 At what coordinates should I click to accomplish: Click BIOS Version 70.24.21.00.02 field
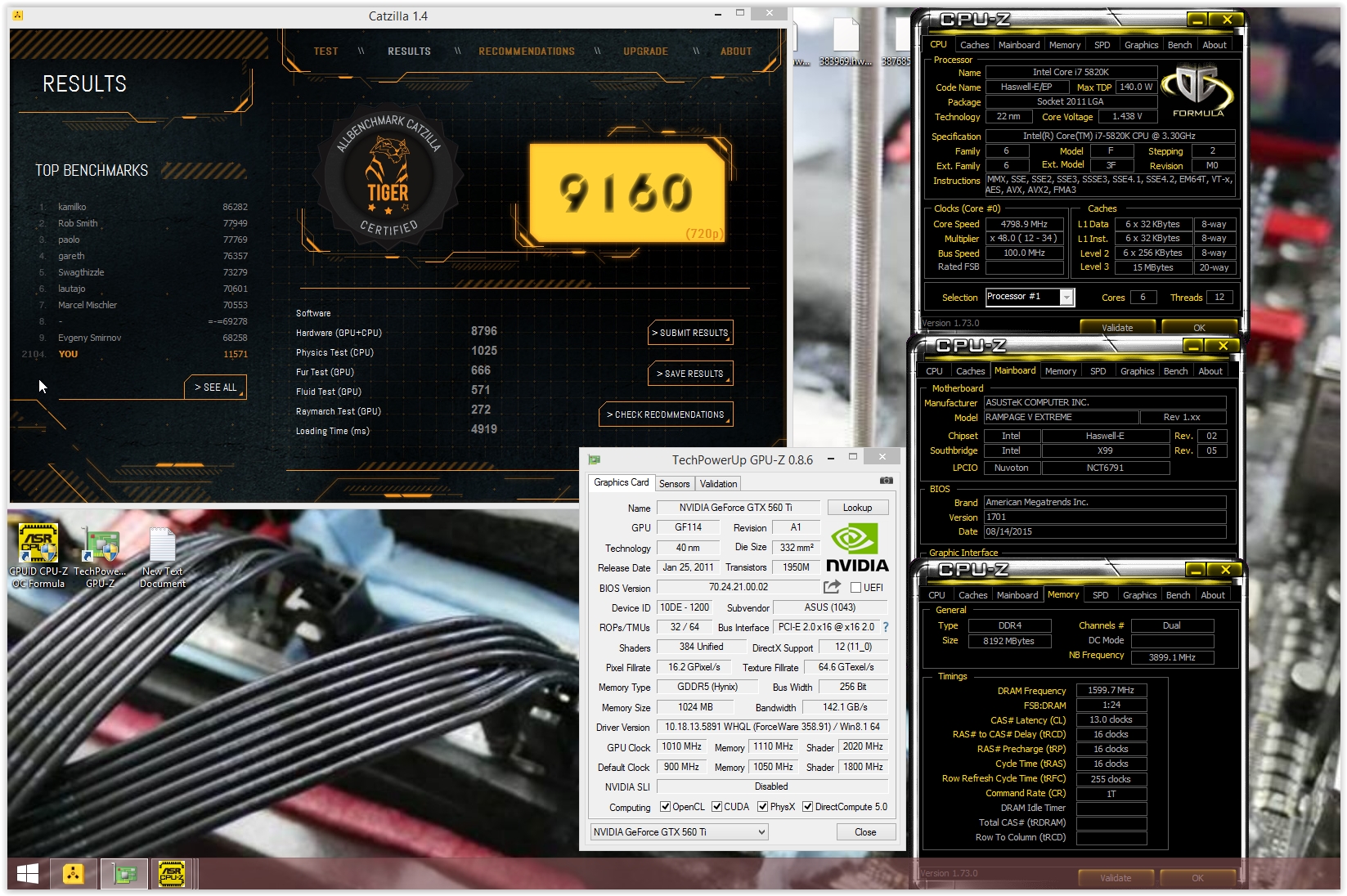[738, 587]
